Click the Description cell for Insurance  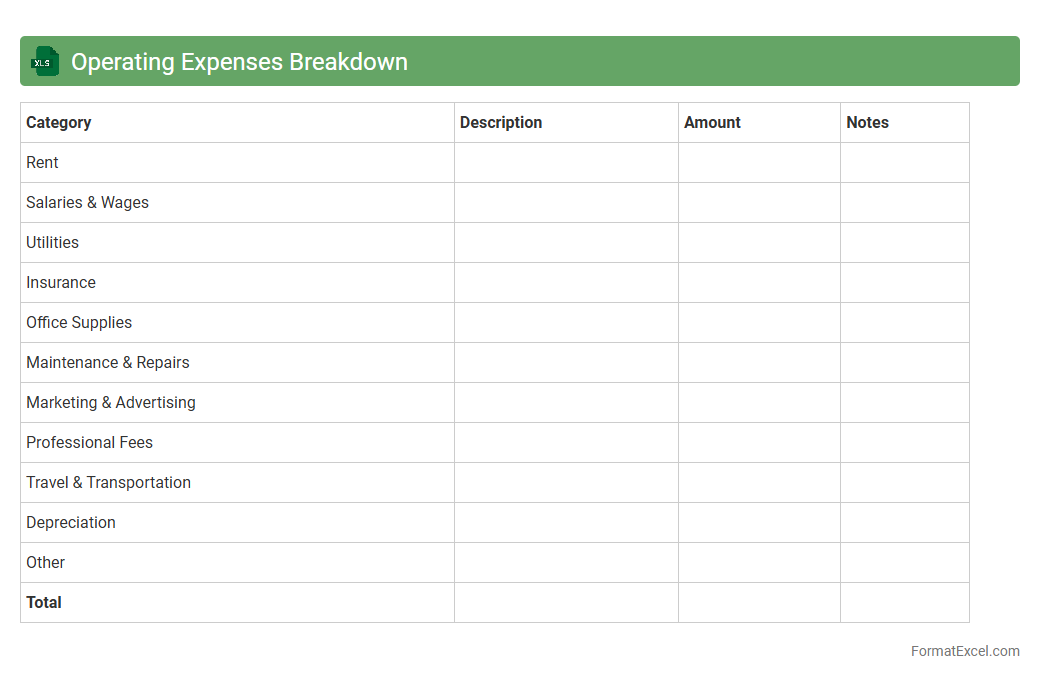pos(566,283)
